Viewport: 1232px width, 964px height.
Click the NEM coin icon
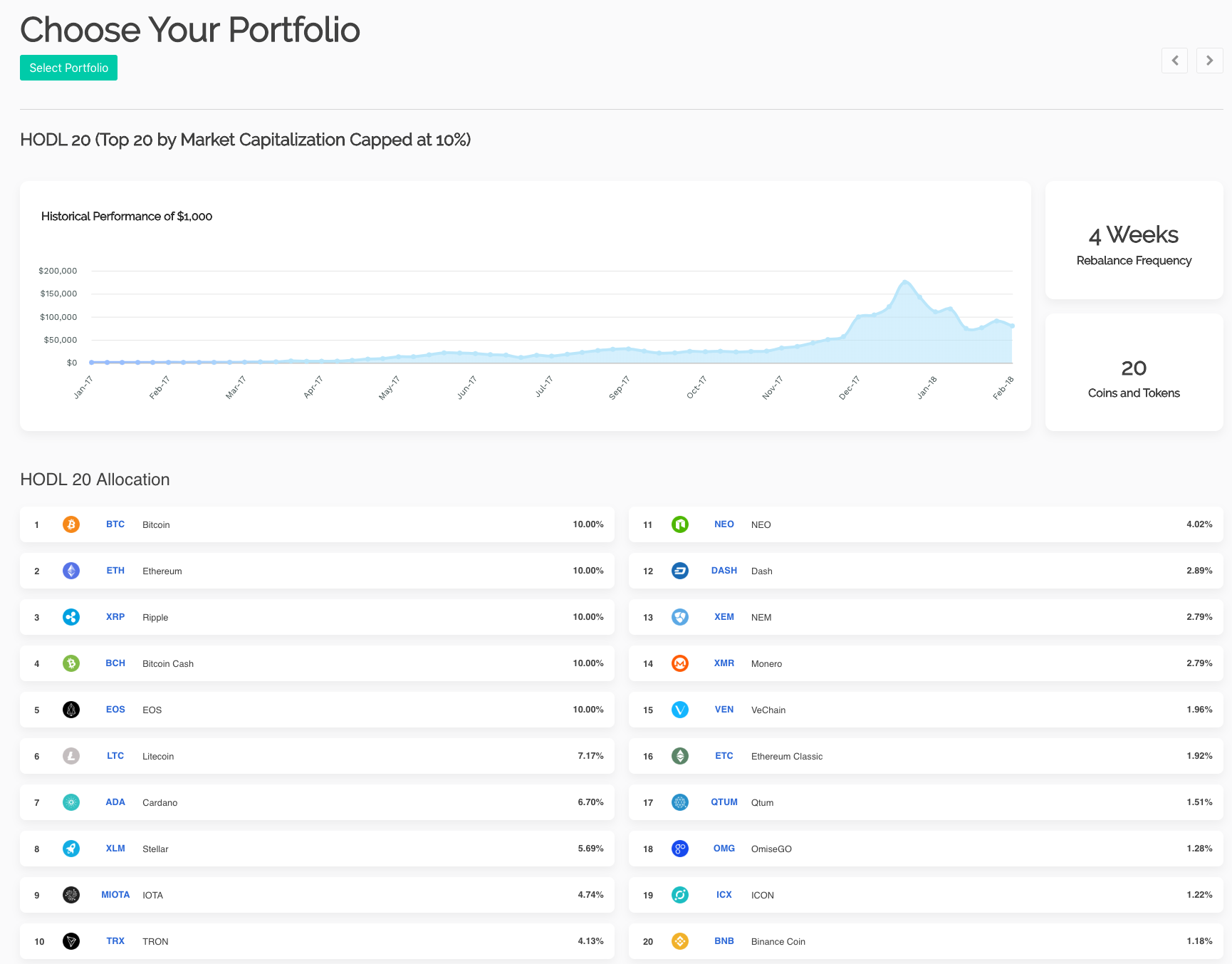pyautogui.click(x=680, y=617)
